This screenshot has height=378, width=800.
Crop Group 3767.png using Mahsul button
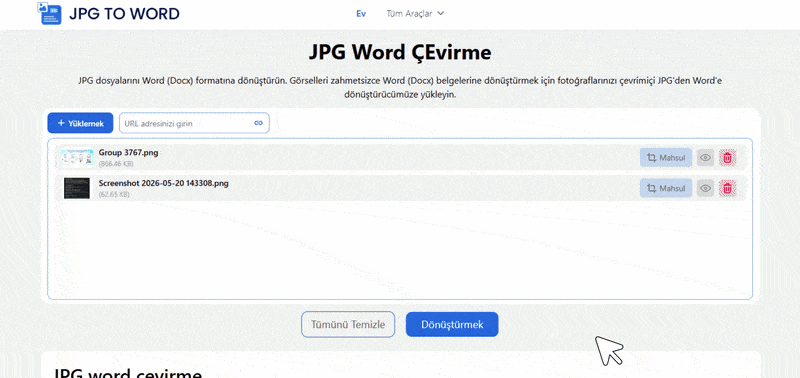coord(666,158)
